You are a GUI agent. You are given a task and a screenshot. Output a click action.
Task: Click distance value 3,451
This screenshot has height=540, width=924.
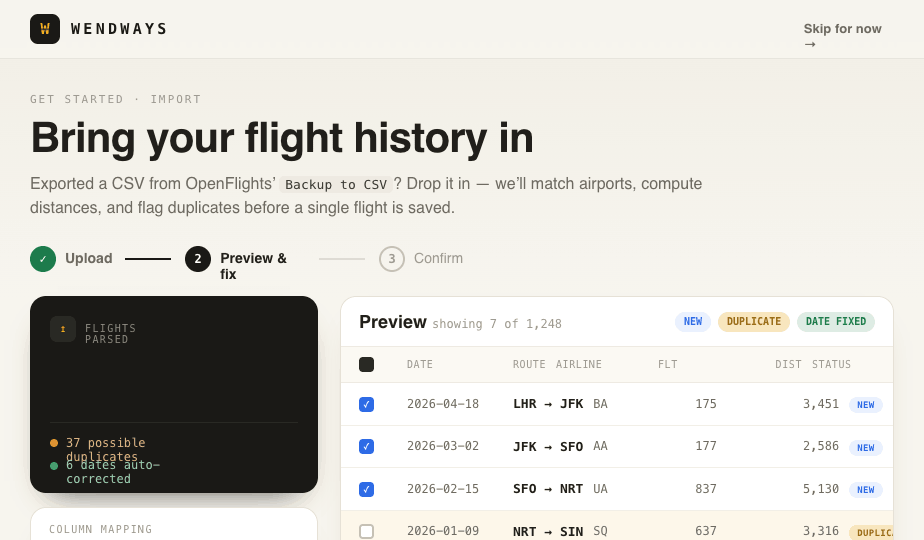pyautogui.click(x=821, y=404)
